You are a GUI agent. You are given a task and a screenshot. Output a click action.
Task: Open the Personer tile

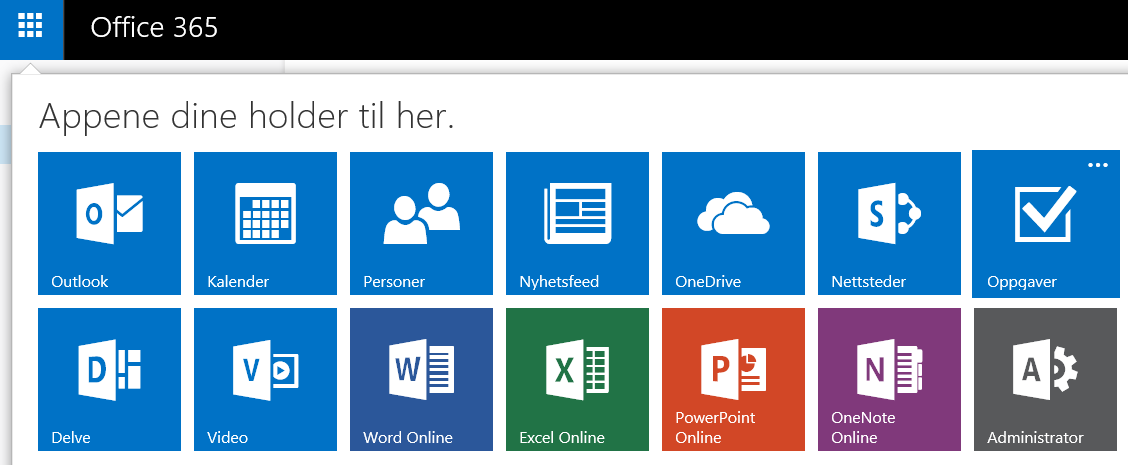click(x=422, y=223)
